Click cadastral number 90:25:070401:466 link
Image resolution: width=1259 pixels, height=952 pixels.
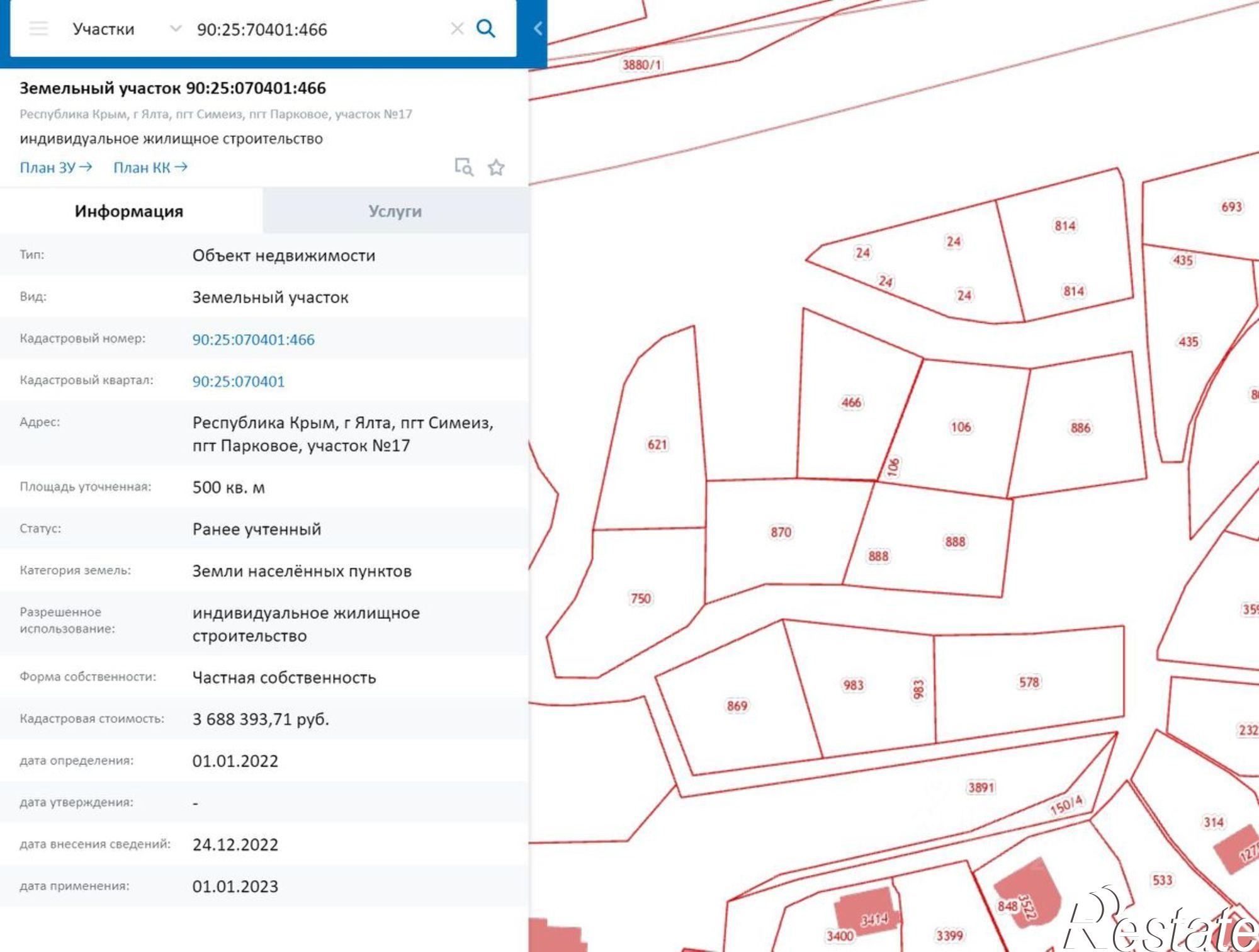[253, 339]
